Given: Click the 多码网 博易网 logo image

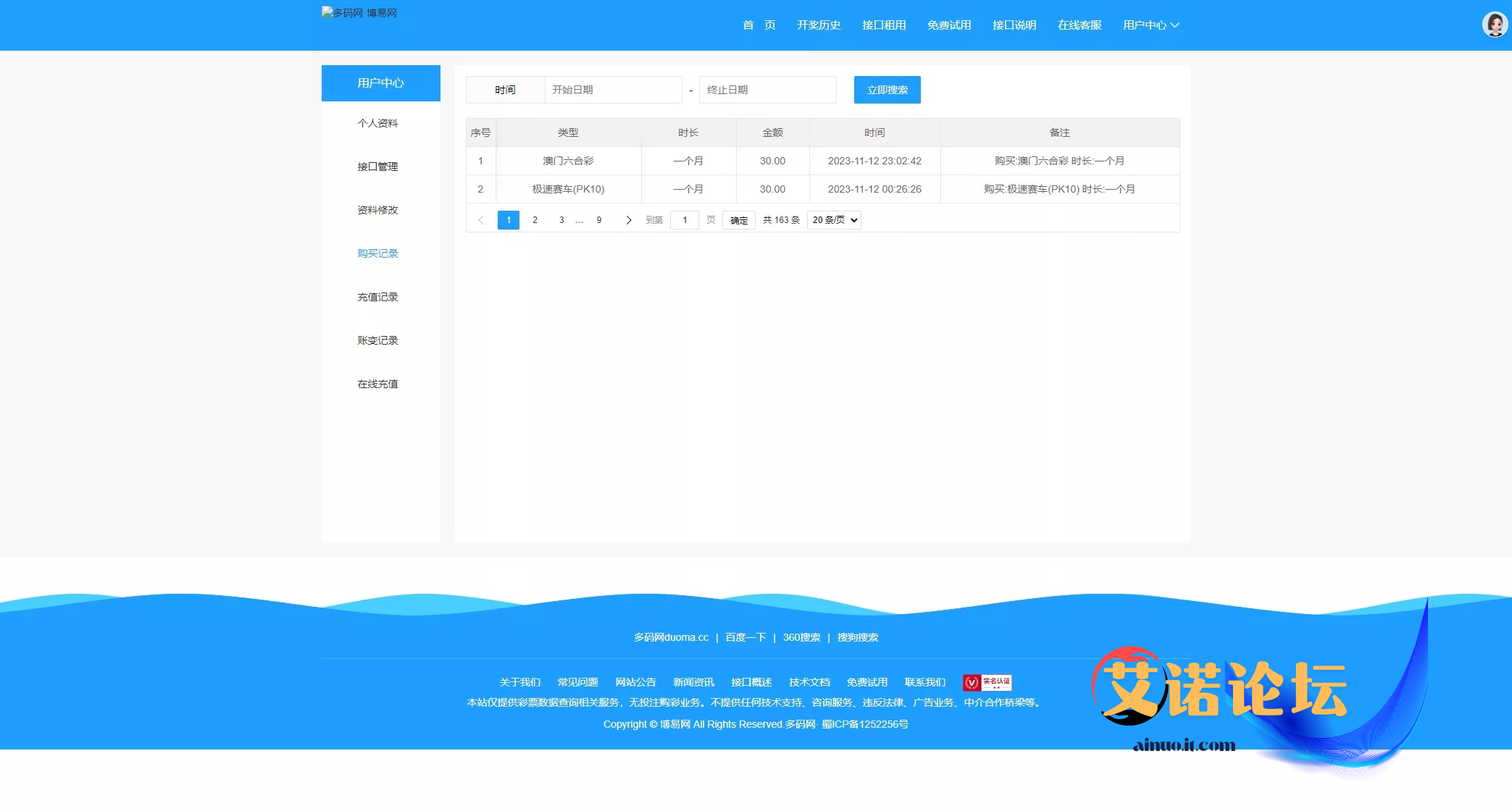Looking at the screenshot, I should click(x=359, y=13).
